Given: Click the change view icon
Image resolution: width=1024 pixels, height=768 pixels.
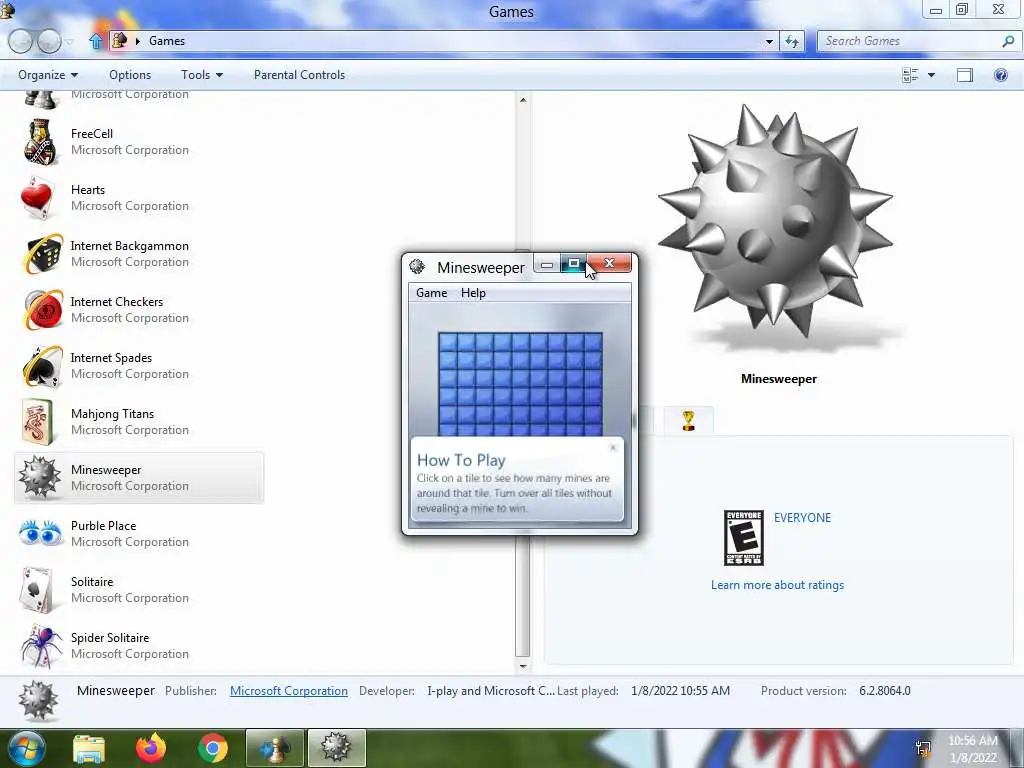Looking at the screenshot, I should point(910,75).
